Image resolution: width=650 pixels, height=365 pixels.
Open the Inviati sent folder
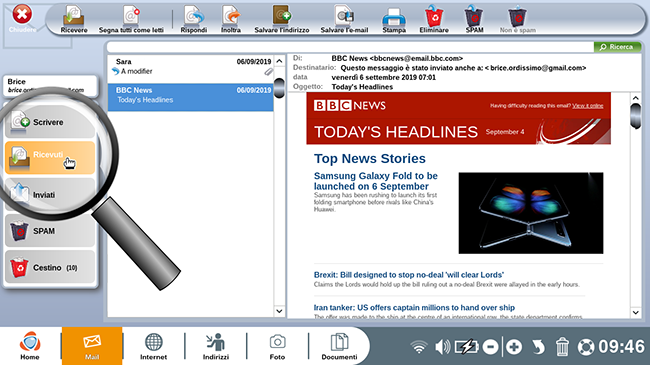click(x=50, y=194)
